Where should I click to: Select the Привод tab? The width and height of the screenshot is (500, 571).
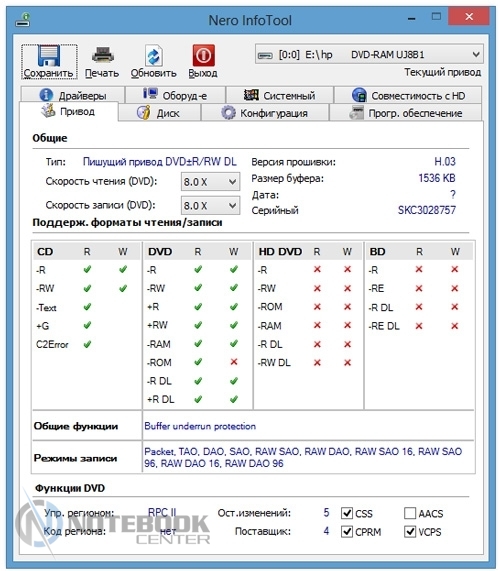tap(69, 111)
